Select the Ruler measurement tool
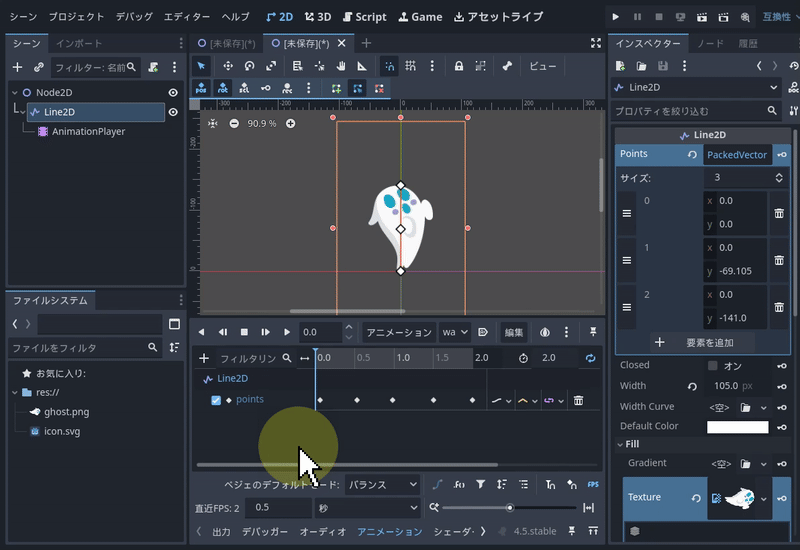800x550 pixels. (x=362, y=66)
